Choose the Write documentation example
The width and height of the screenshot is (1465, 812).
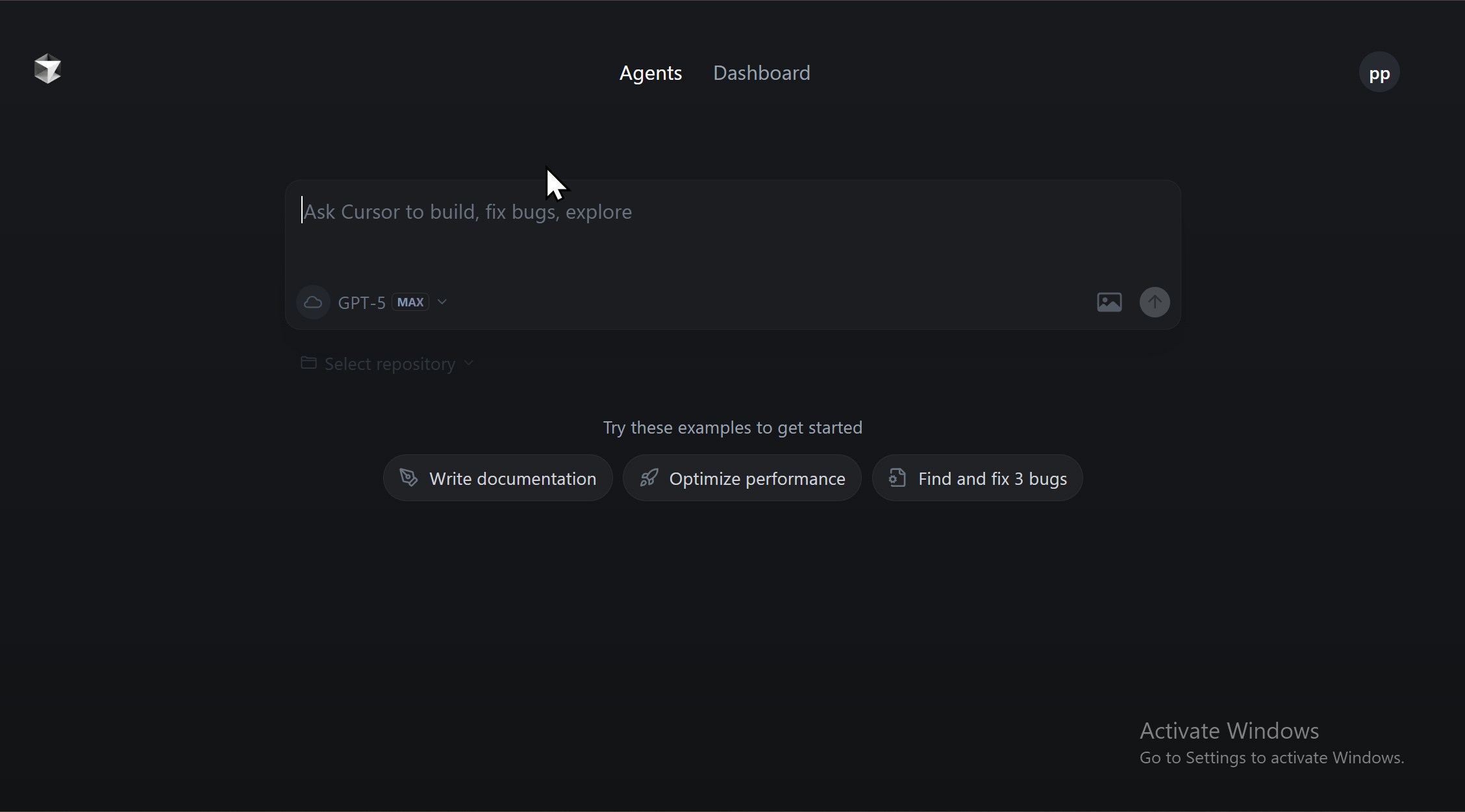pyautogui.click(x=512, y=478)
